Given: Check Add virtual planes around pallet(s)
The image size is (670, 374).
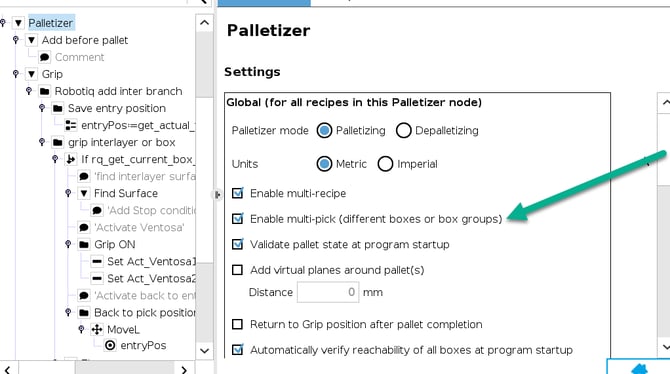Looking at the screenshot, I should pos(238,270).
